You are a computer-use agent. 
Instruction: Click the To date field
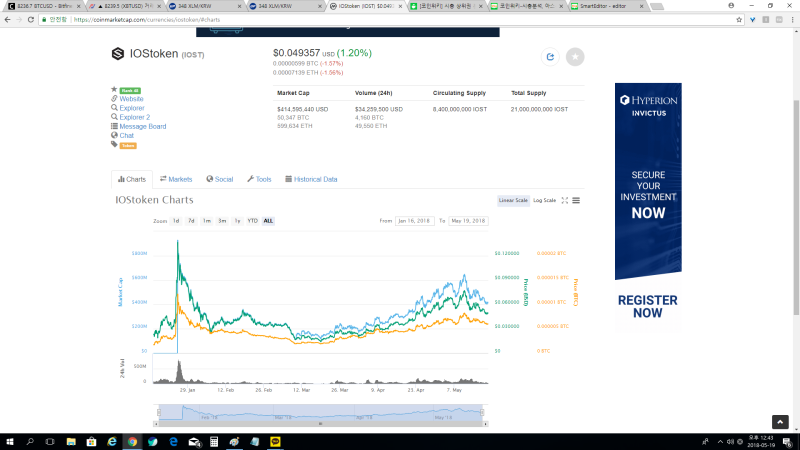(468, 221)
